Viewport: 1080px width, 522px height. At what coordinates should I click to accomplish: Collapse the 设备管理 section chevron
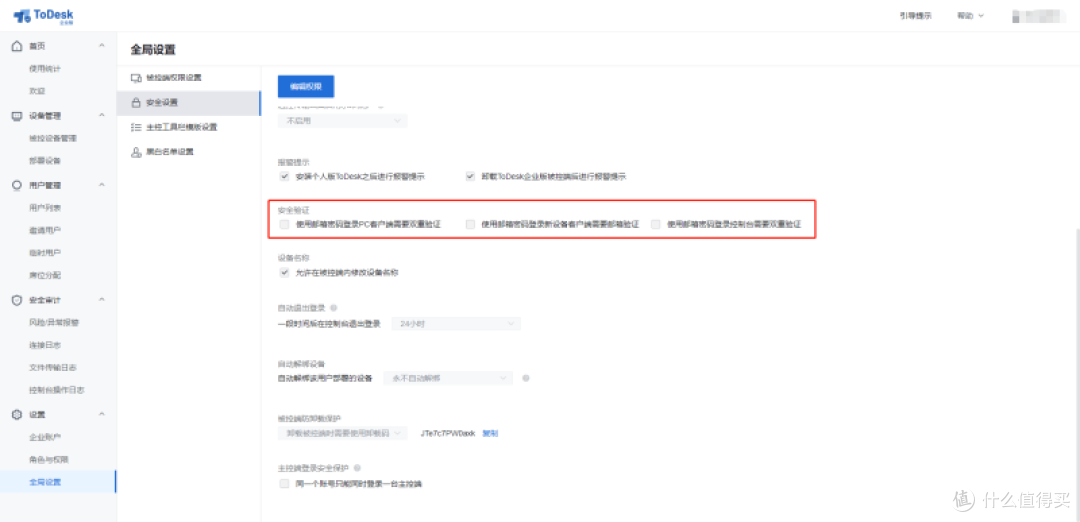(102, 116)
